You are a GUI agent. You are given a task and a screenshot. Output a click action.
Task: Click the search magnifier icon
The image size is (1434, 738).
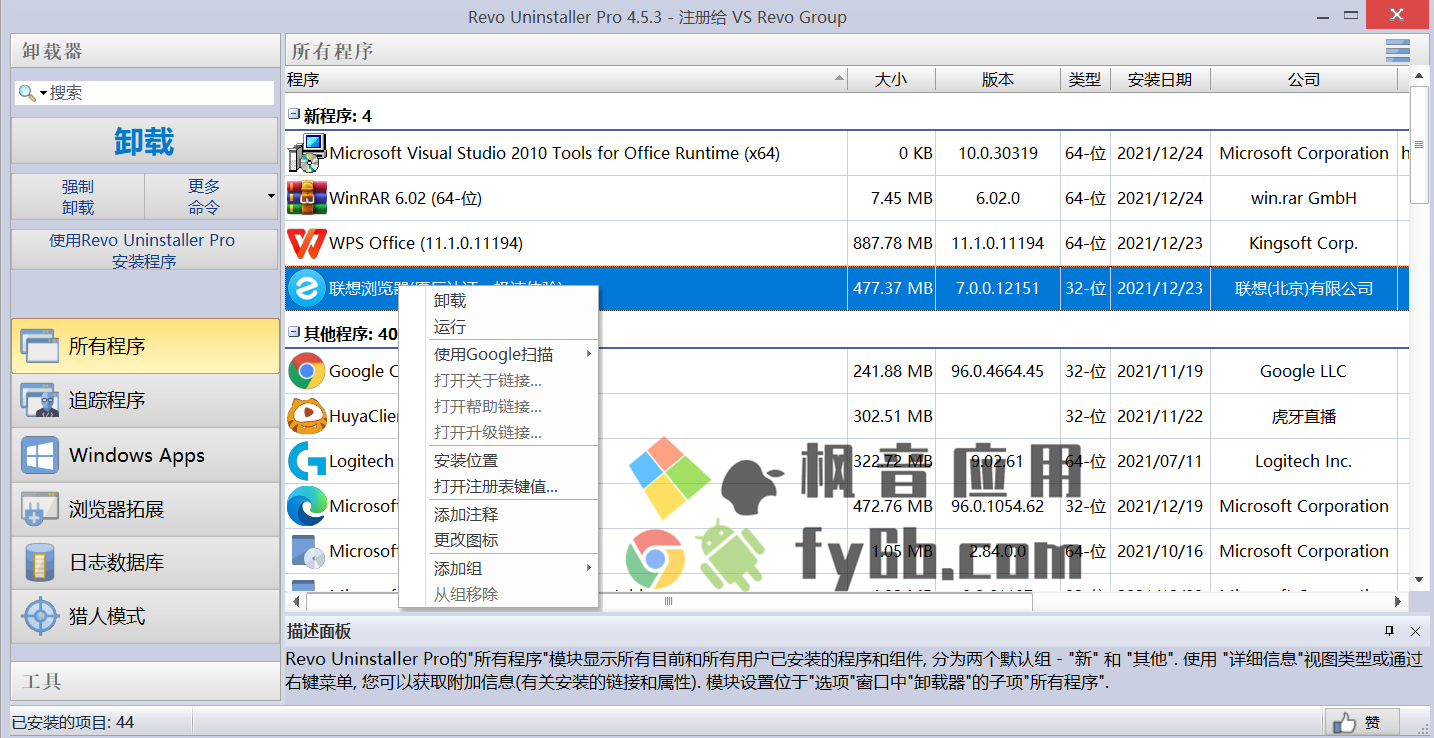point(26,93)
